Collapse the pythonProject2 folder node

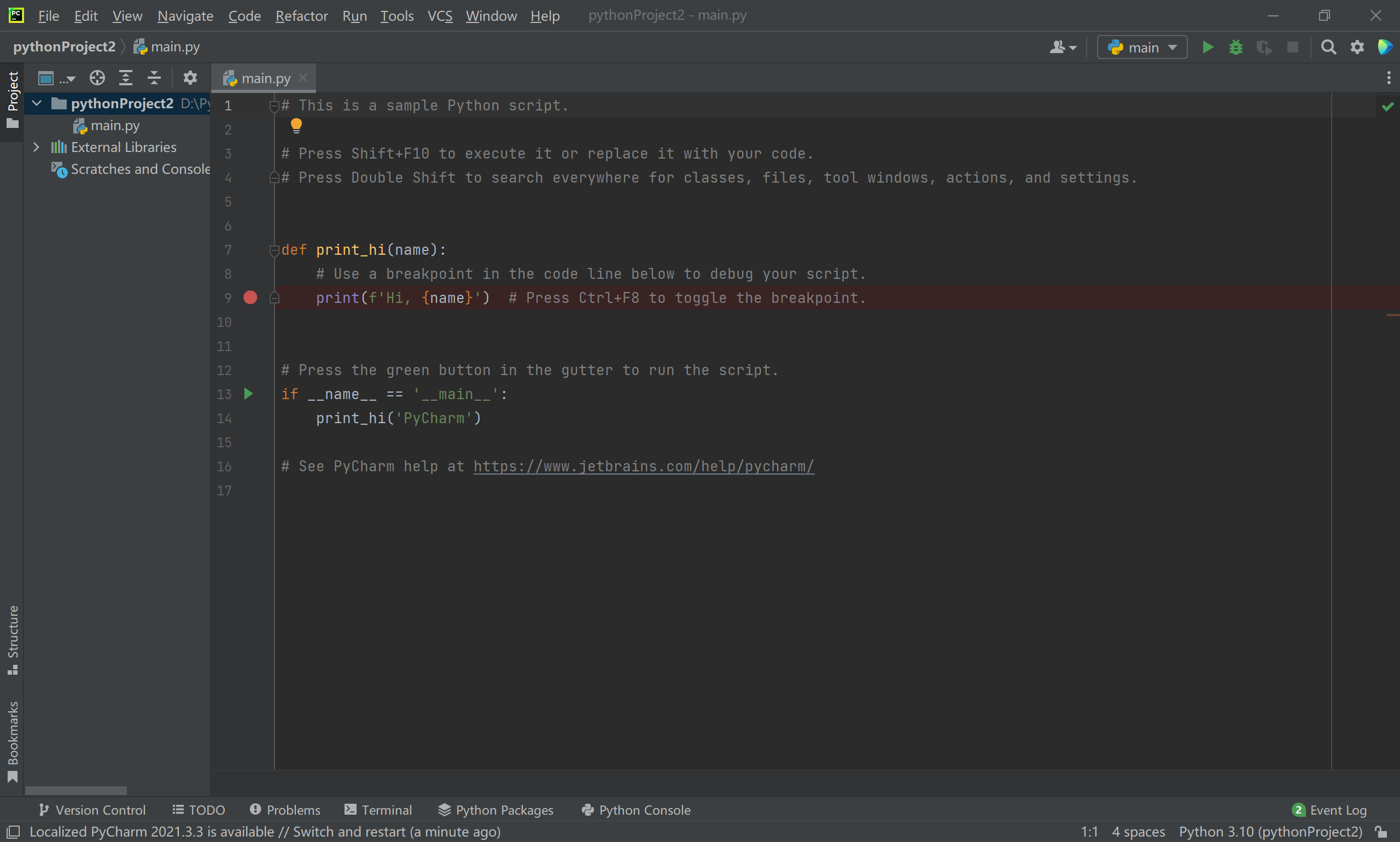click(x=37, y=103)
